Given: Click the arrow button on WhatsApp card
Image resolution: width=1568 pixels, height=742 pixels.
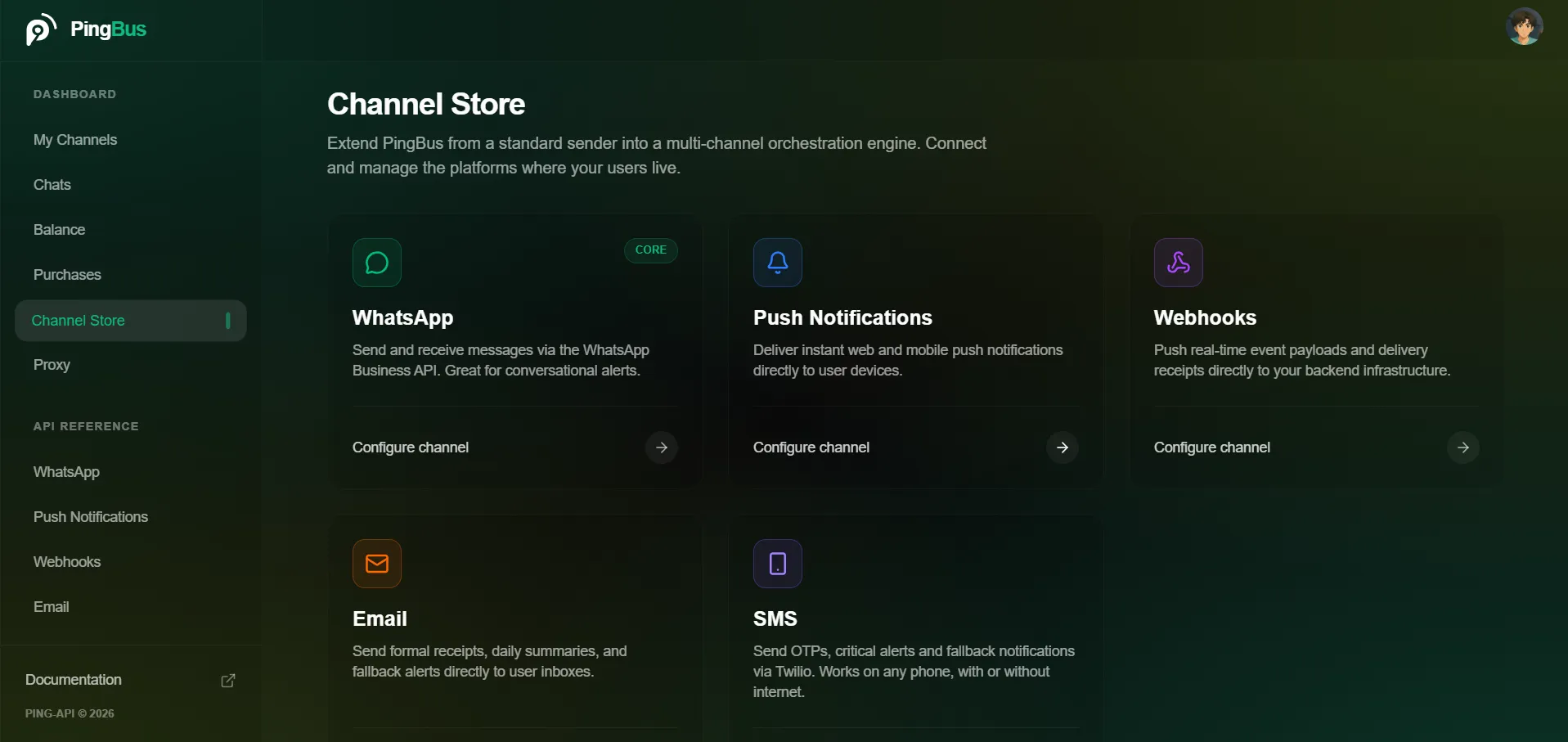Looking at the screenshot, I should 662,447.
